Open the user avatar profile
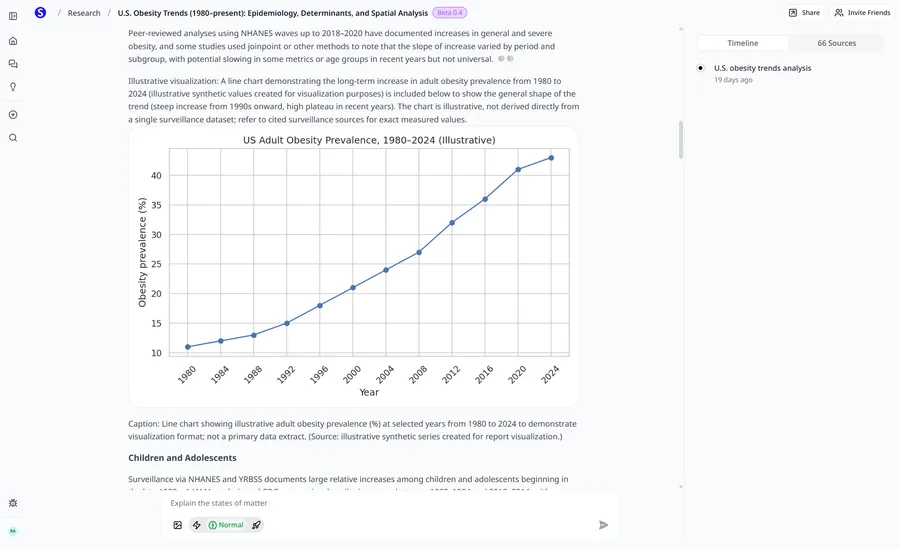900x549 pixels. pyautogui.click(x=13, y=531)
